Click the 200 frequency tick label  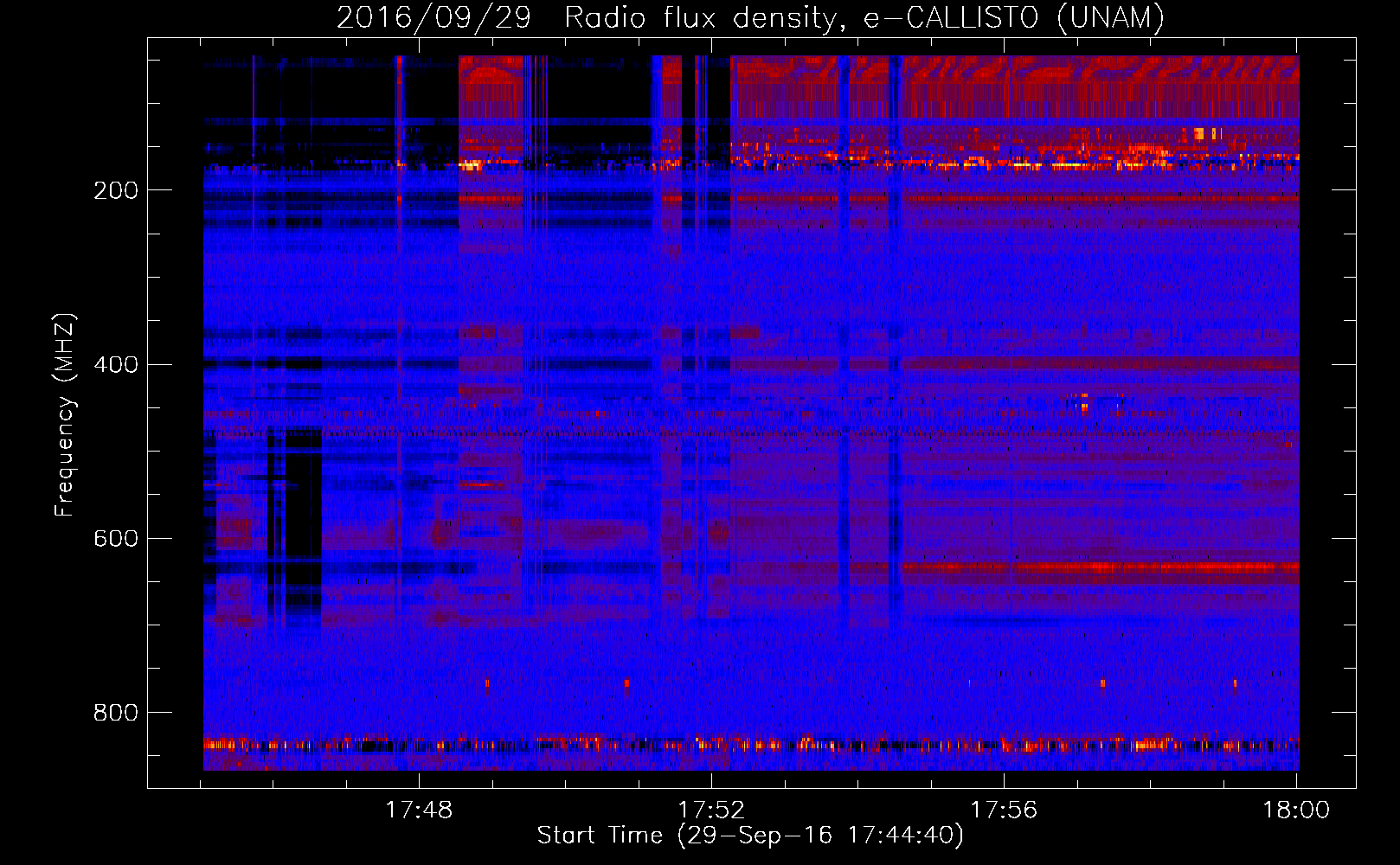click(x=116, y=190)
